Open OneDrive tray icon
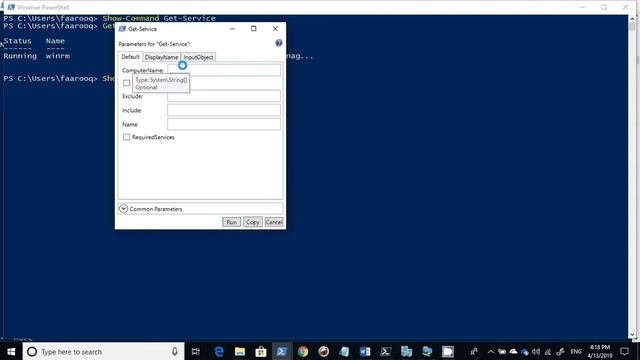 [513, 351]
